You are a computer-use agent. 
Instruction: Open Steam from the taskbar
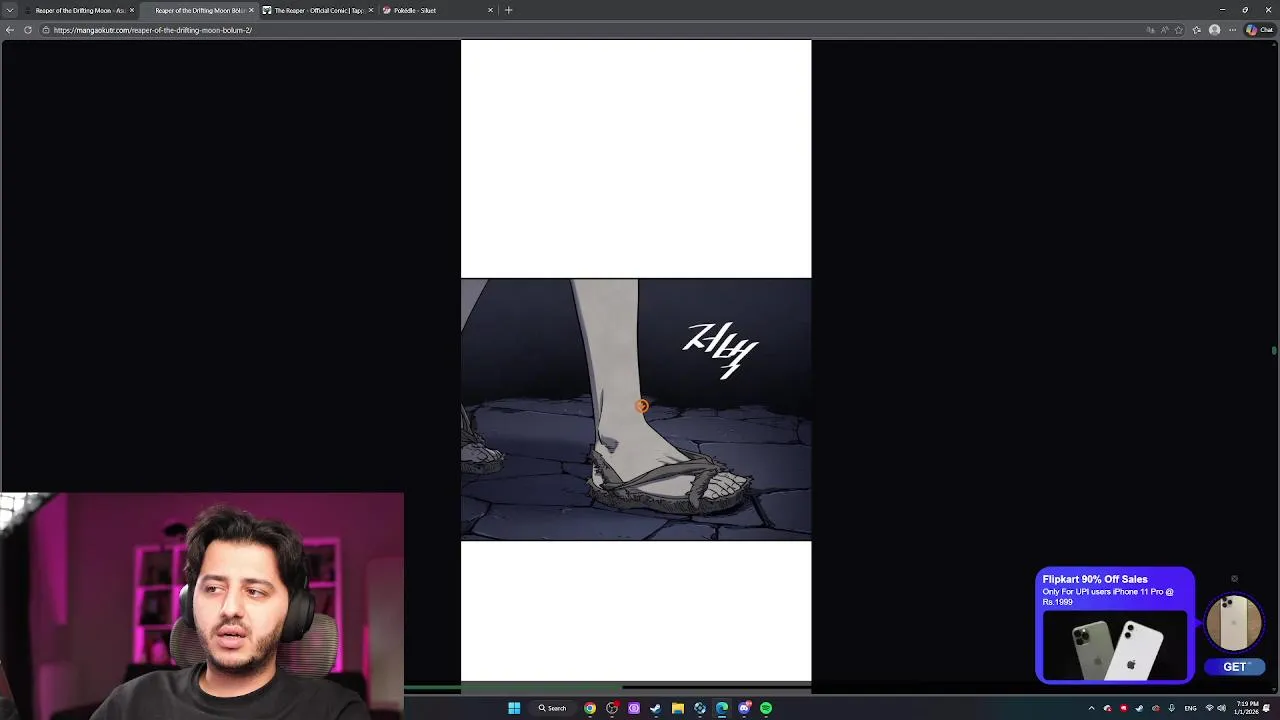coord(655,708)
